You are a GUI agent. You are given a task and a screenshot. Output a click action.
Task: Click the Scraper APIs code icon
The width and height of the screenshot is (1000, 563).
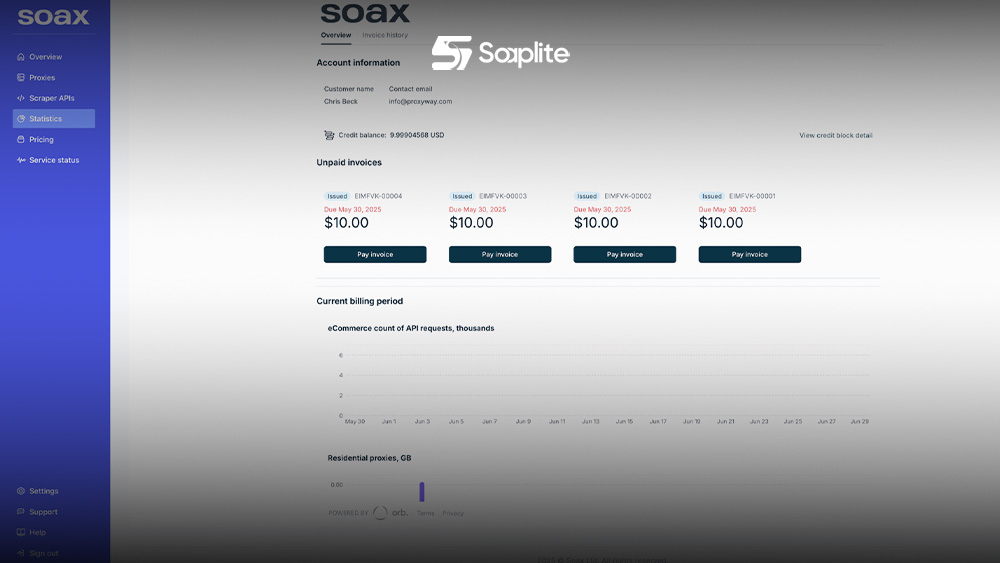tap(21, 98)
